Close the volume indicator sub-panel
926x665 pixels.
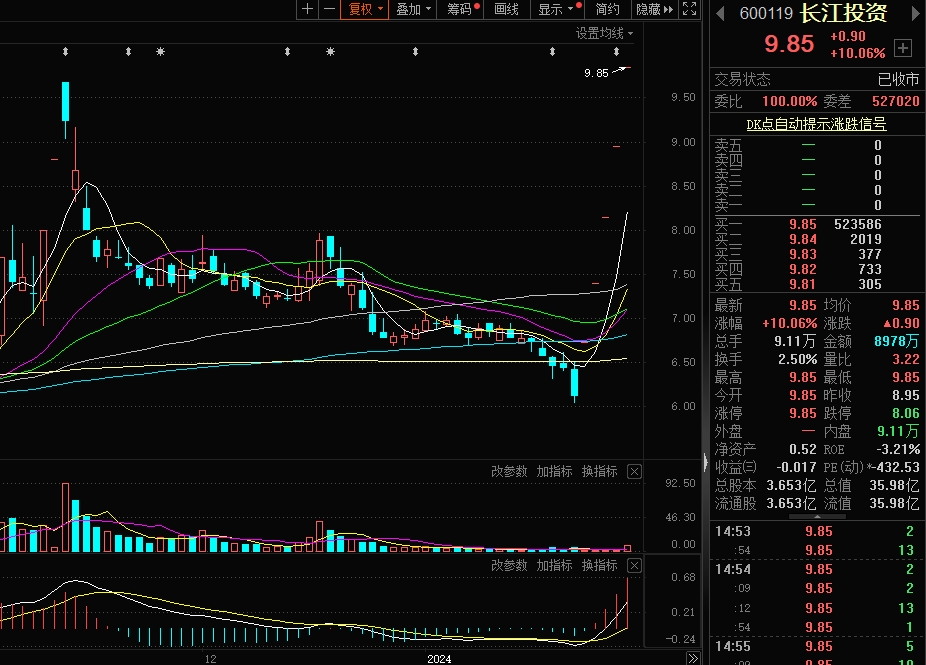tap(634, 471)
